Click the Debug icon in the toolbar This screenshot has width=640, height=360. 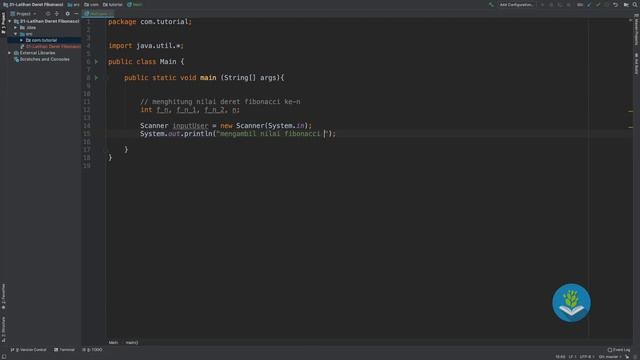pos(551,5)
